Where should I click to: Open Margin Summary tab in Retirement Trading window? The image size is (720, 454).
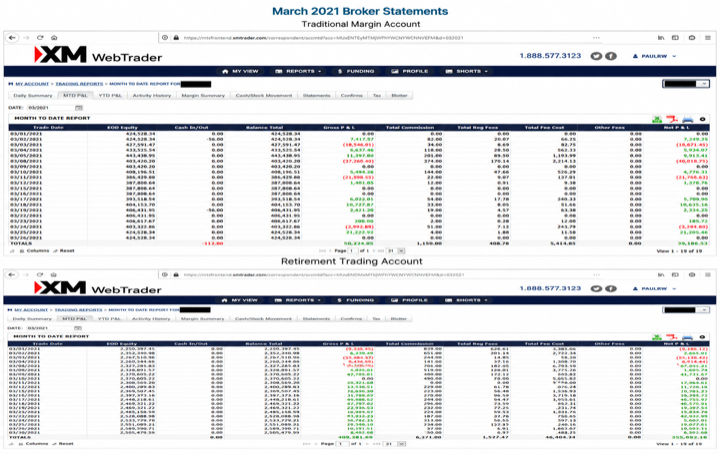tap(202, 319)
